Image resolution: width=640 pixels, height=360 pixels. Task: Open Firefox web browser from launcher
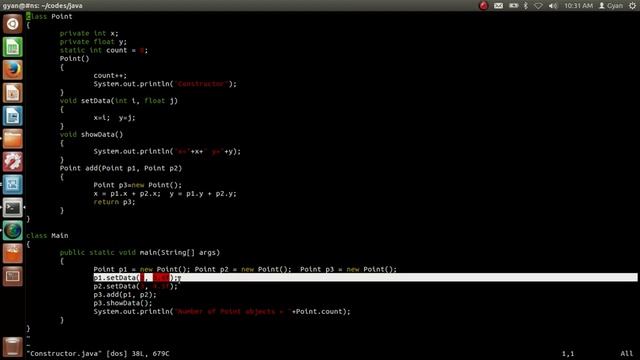13,70
